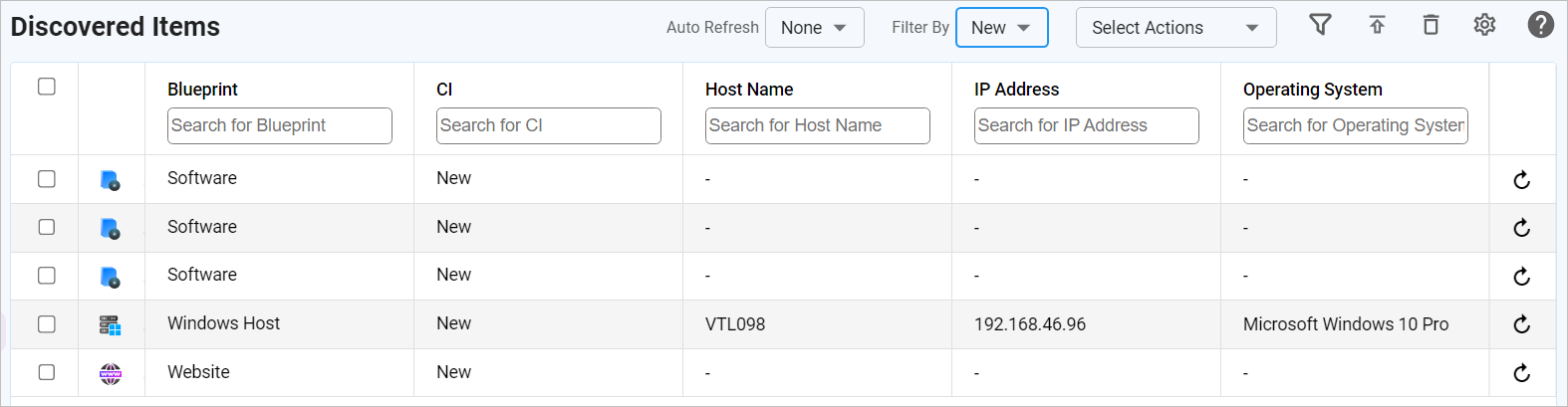The height and width of the screenshot is (407, 1568).
Task: Click the Website globe blueprint icon
Action: [111, 373]
